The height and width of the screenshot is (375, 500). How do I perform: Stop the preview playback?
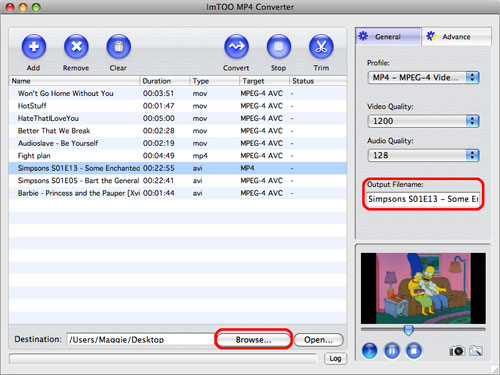414,351
